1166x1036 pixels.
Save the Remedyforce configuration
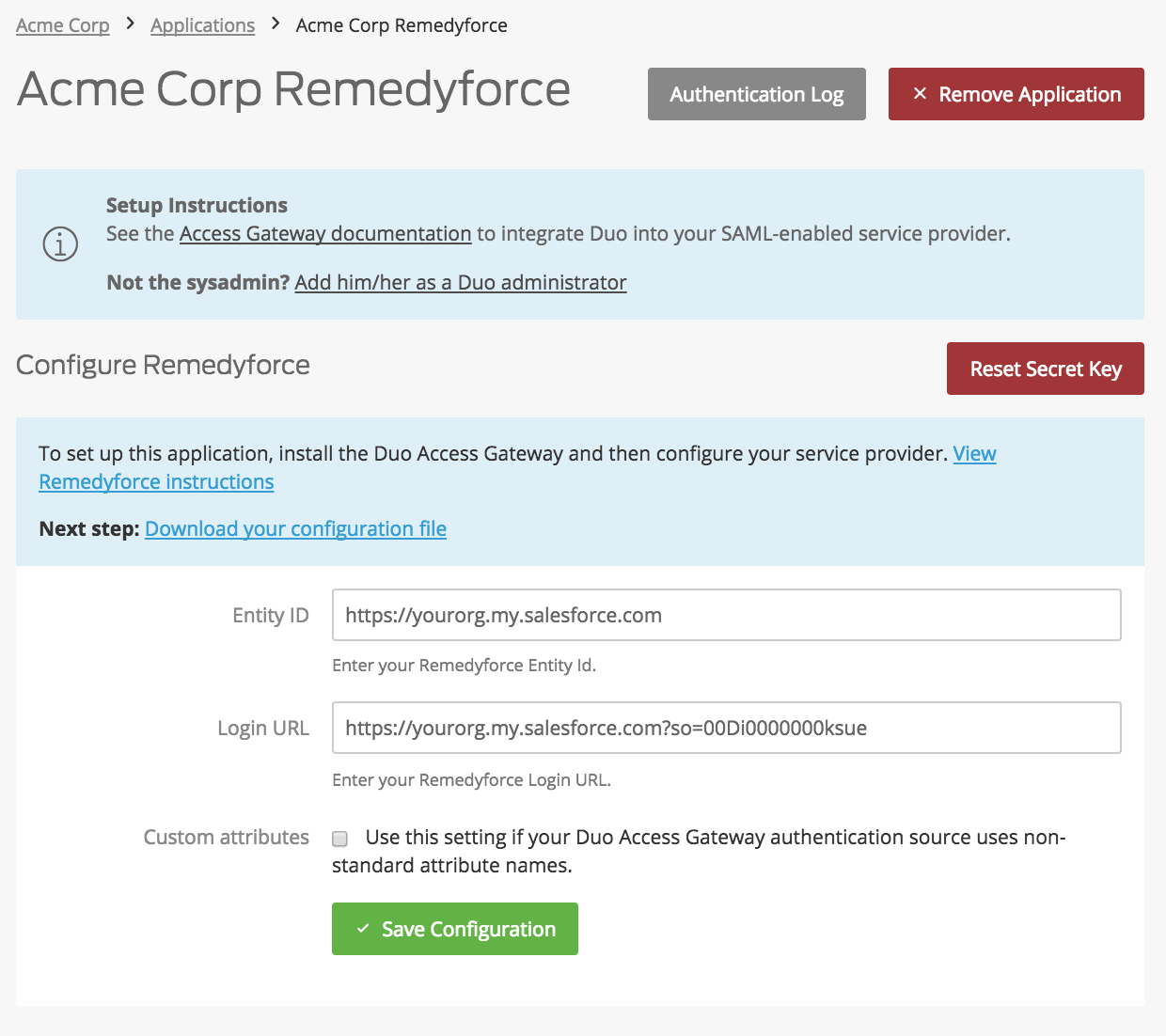point(454,929)
